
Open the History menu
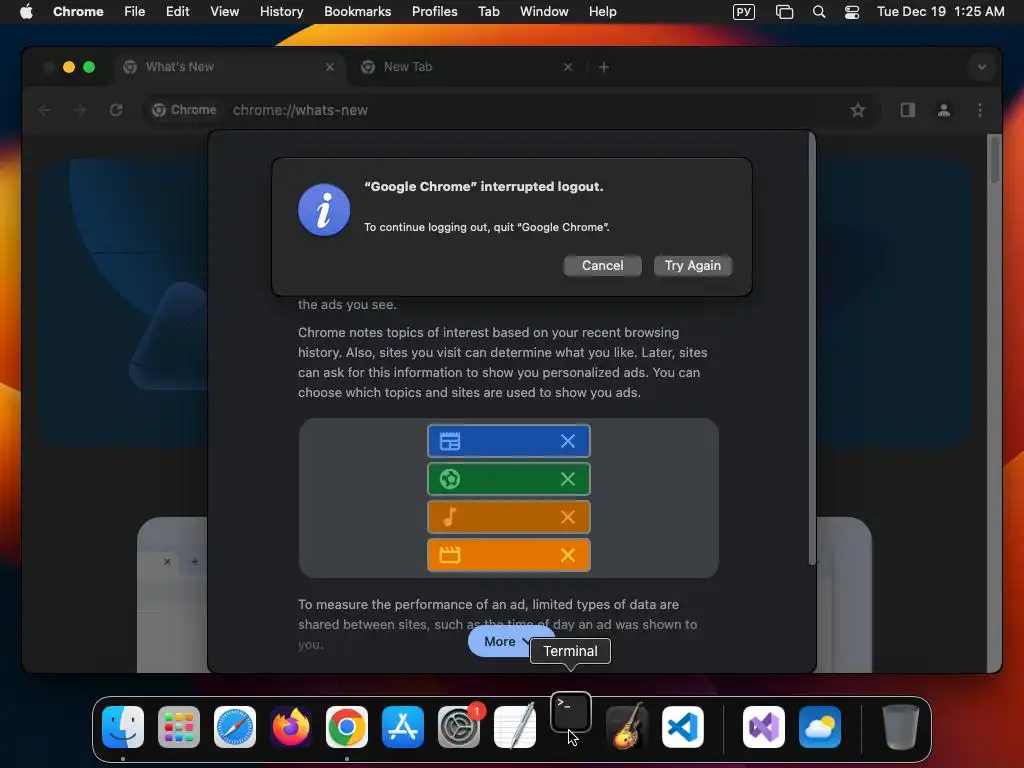[281, 11]
